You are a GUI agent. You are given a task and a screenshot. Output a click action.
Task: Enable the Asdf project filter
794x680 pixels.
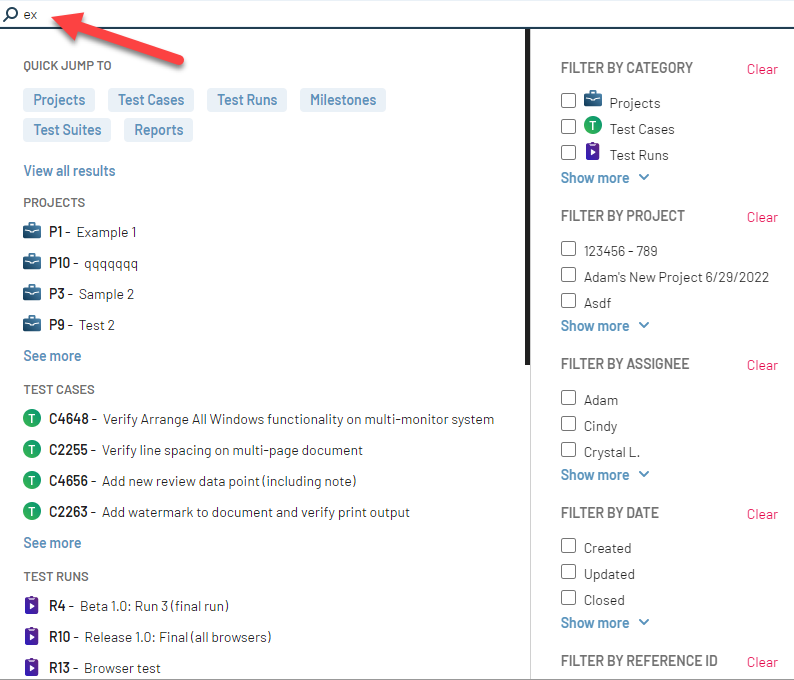pyautogui.click(x=568, y=301)
